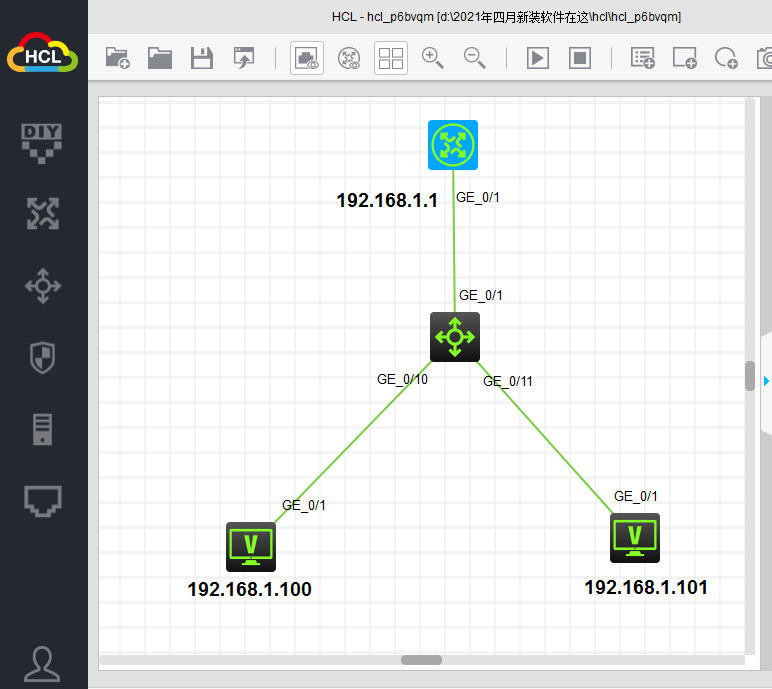Click the GE_0/11 interface label
The image size is (772, 689).
point(508,381)
